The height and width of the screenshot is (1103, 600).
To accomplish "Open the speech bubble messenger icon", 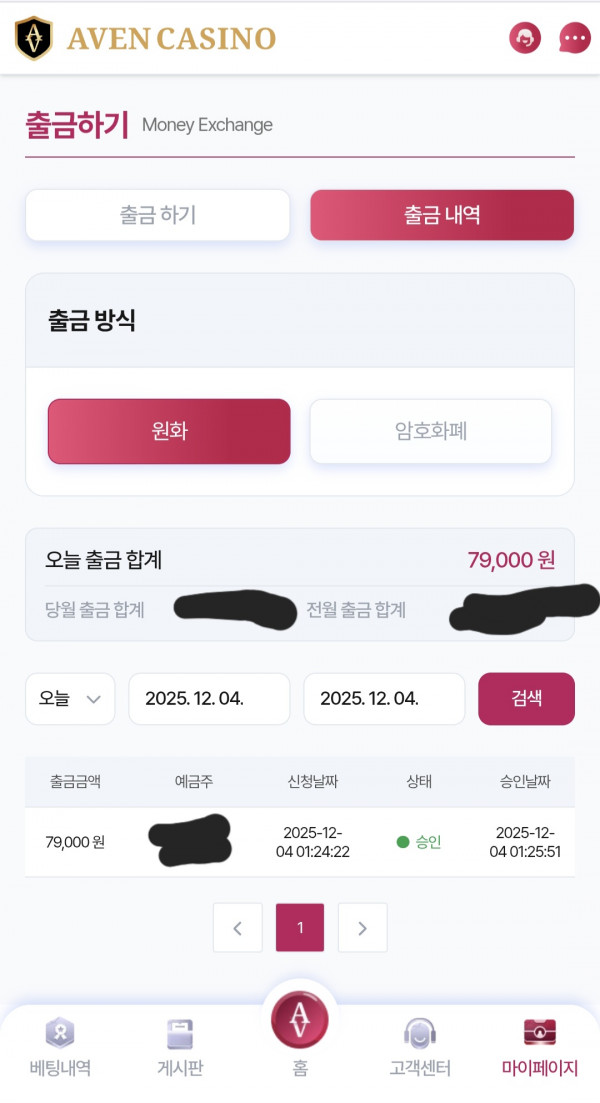I will [573, 38].
